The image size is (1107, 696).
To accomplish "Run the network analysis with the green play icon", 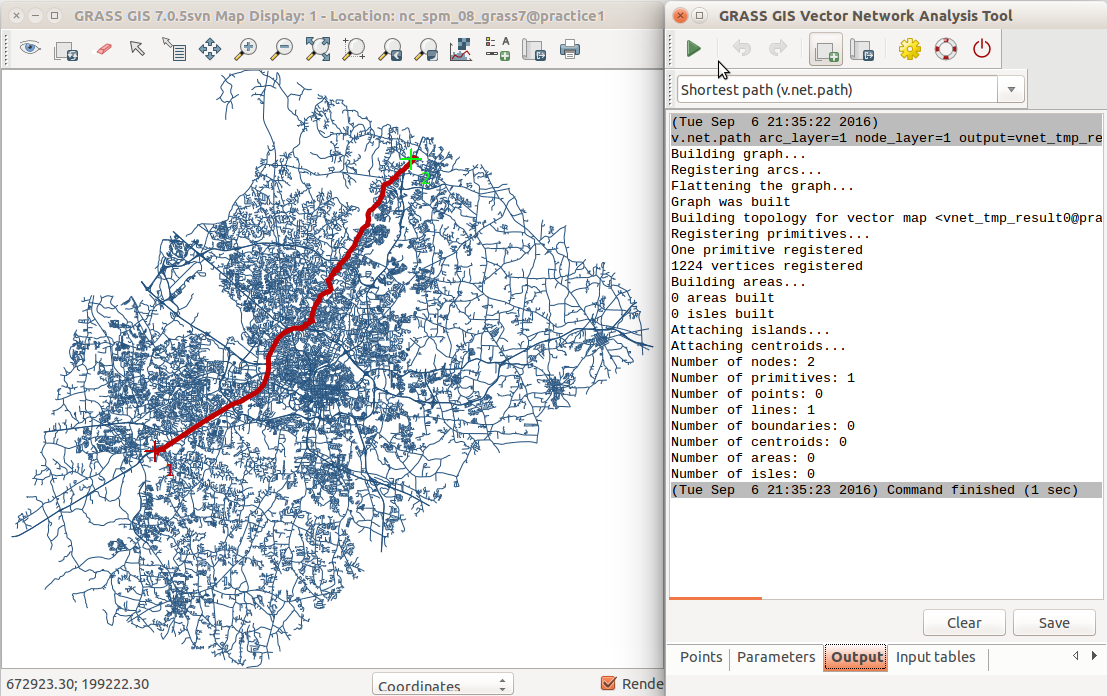I will coord(693,48).
